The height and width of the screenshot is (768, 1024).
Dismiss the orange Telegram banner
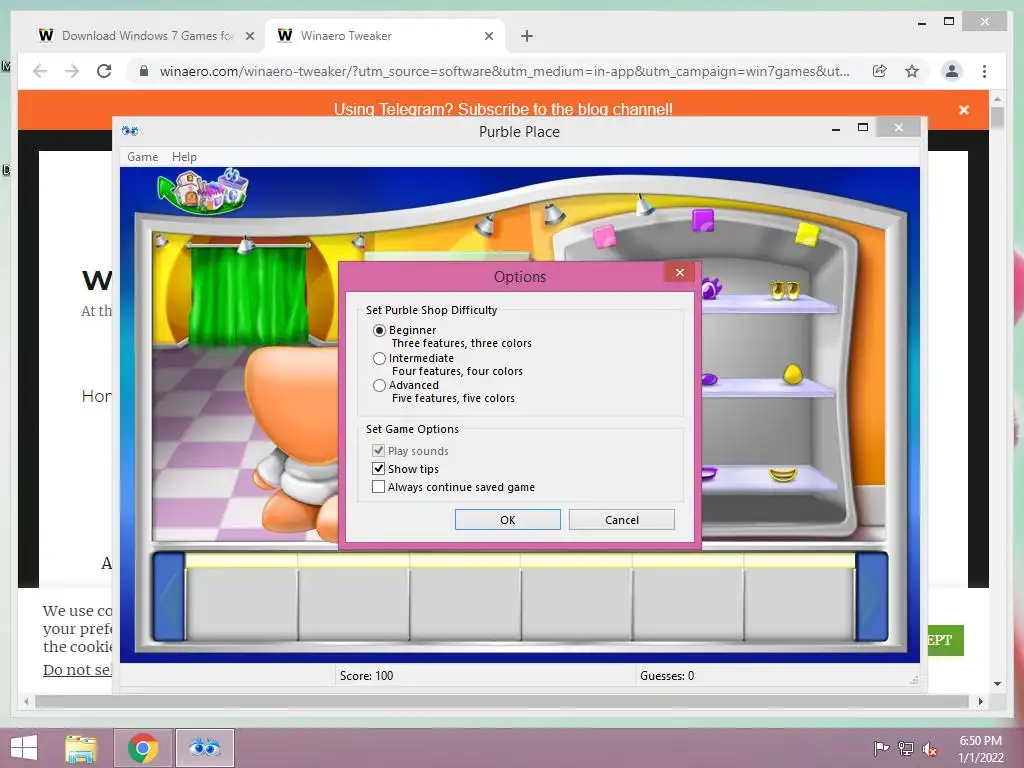(x=963, y=110)
